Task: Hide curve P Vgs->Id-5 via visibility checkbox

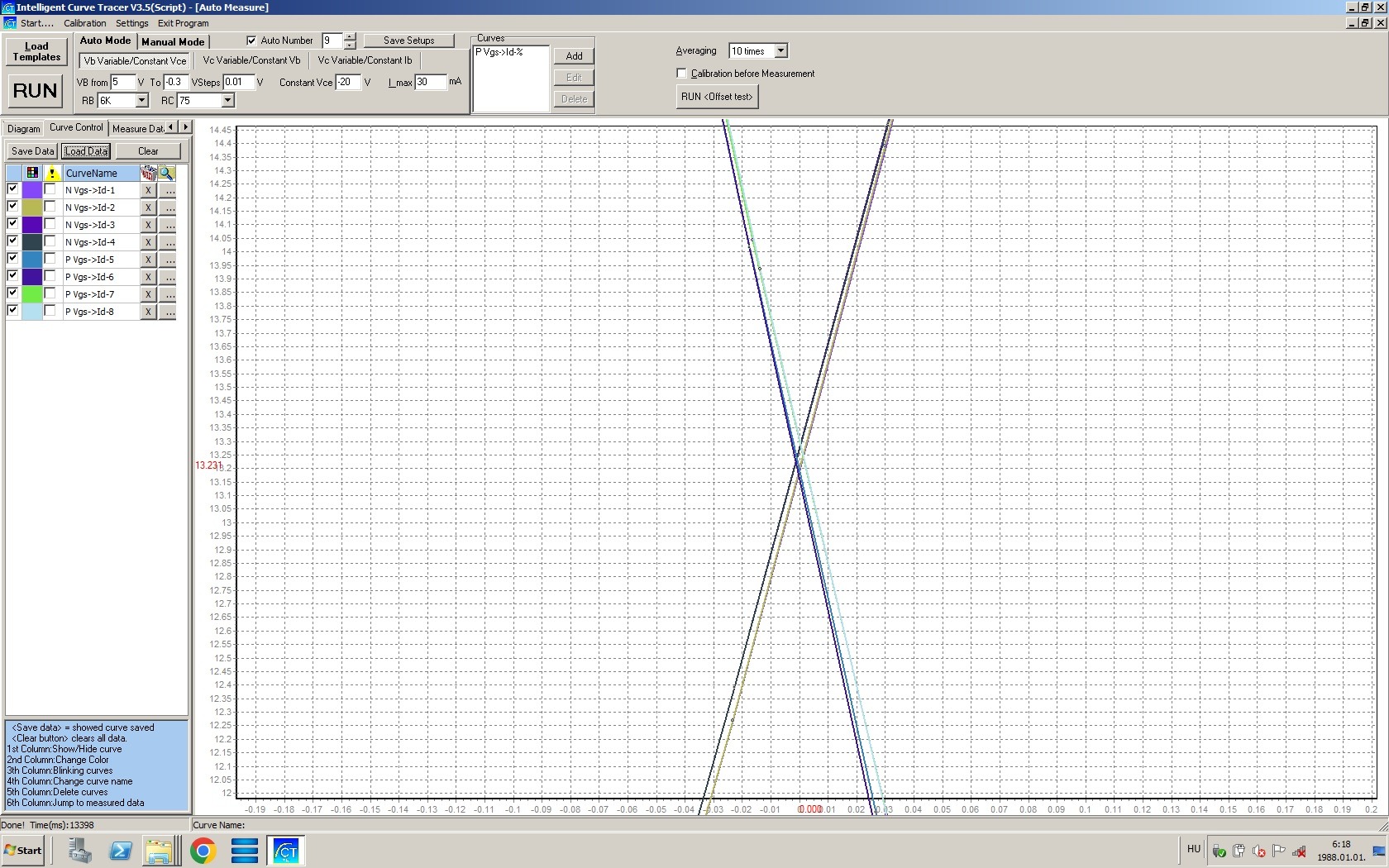Action: tap(12, 259)
